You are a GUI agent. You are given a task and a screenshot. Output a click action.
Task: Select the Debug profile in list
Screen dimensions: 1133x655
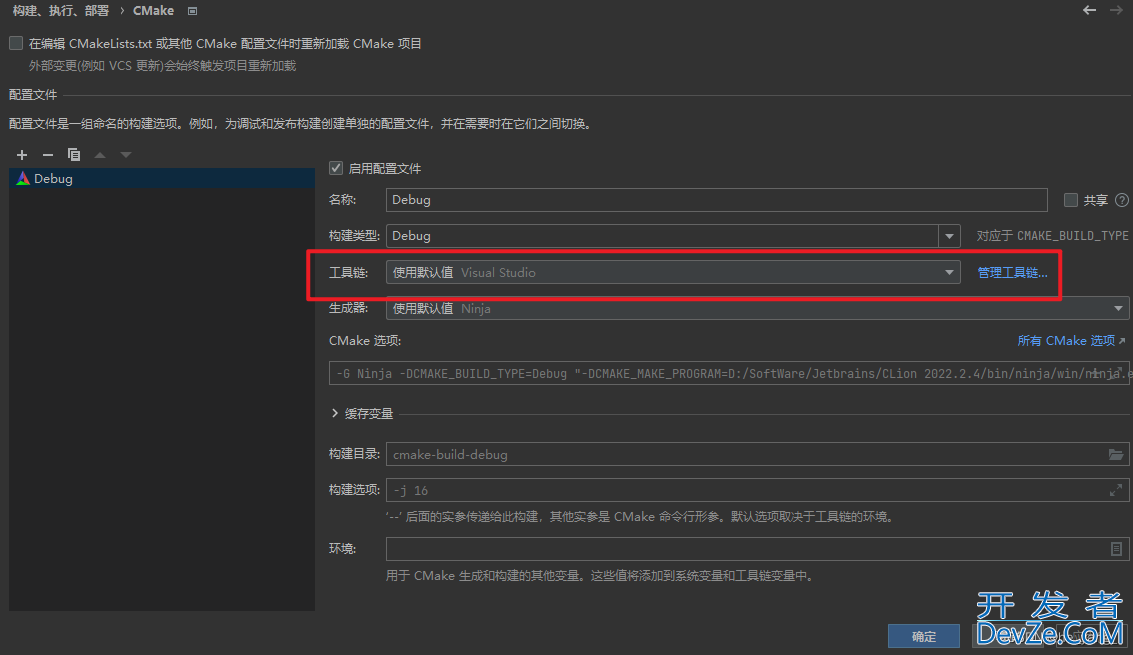162,179
